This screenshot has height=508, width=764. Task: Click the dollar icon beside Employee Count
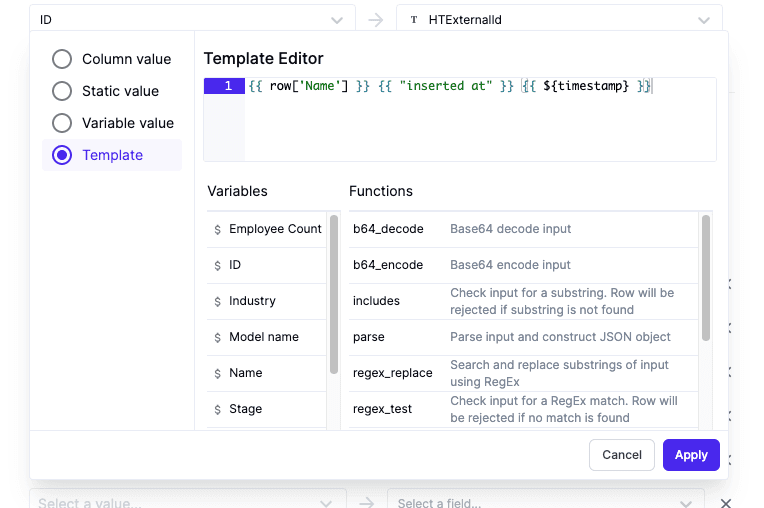pos(218,229)
